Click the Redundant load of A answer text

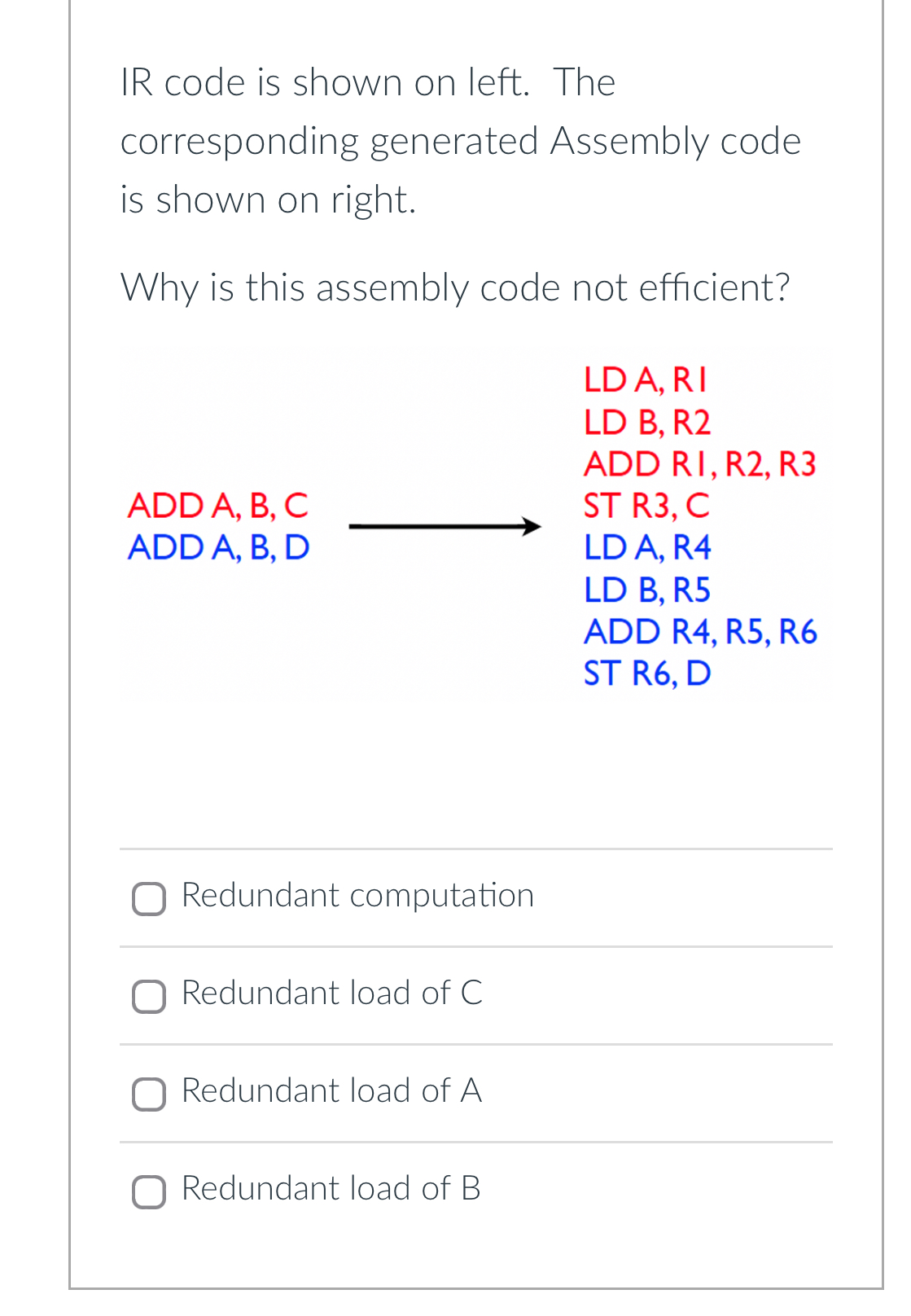point(331,1093)
